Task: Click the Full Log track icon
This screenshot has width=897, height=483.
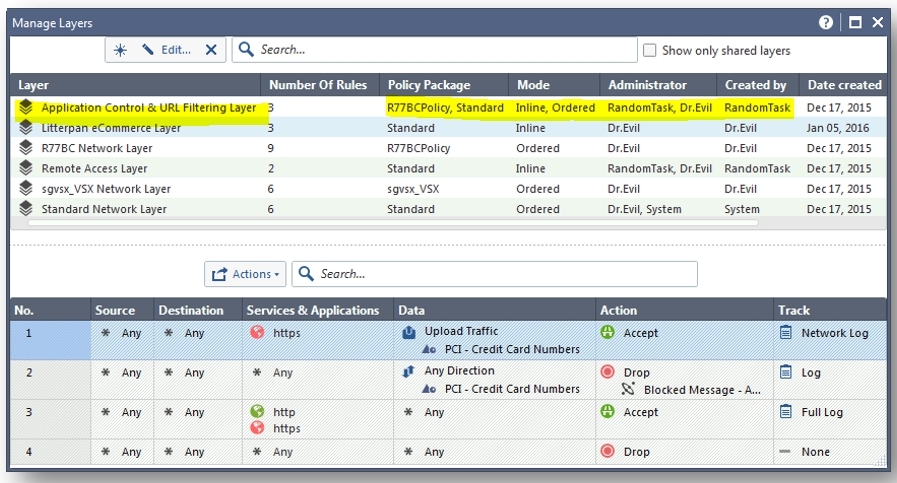Action: (x=786, y=412)
